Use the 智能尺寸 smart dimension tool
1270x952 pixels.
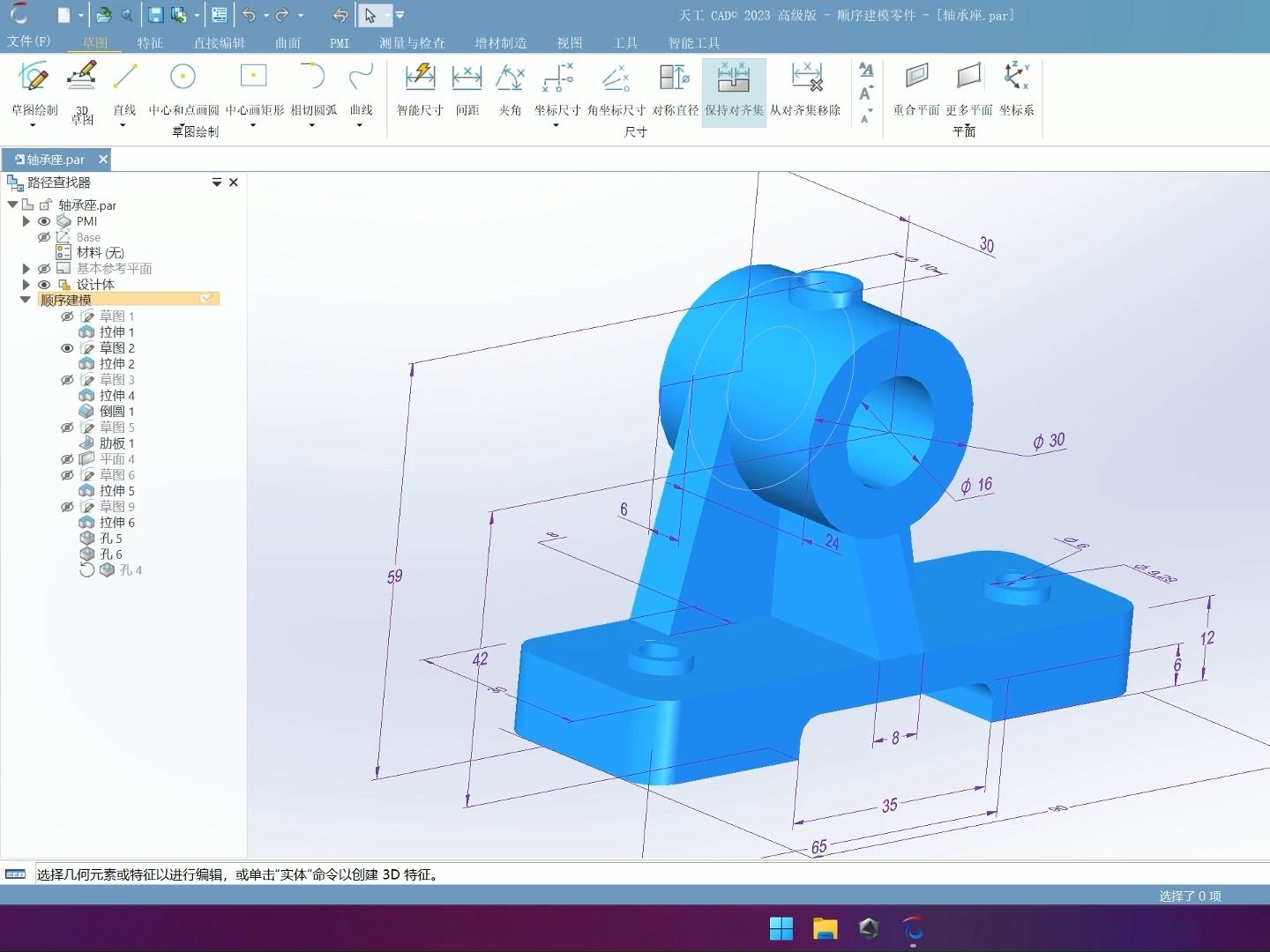click(x=420, y=89)
